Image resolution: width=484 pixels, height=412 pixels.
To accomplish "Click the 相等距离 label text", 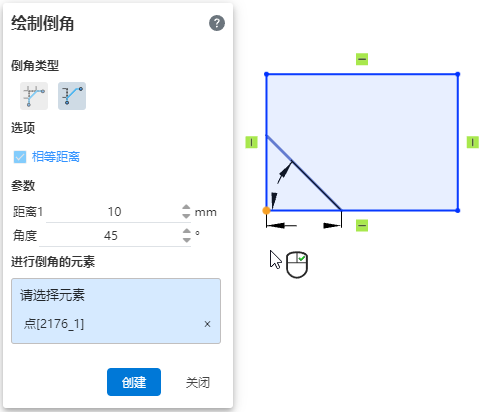I will pos(56,157).
